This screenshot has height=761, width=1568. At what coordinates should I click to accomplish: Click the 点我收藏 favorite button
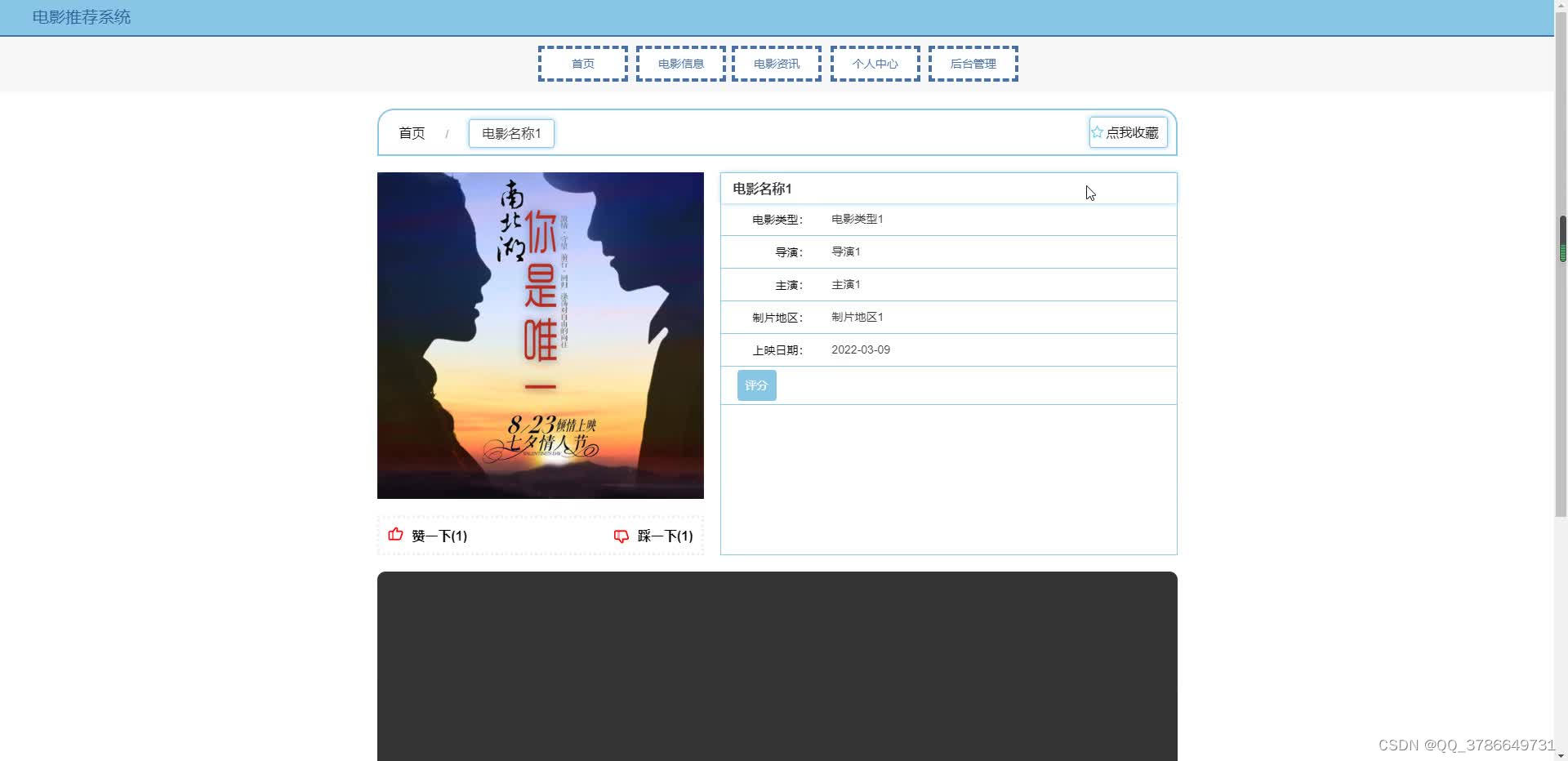pyautogui.click(x=1128, y=132)
